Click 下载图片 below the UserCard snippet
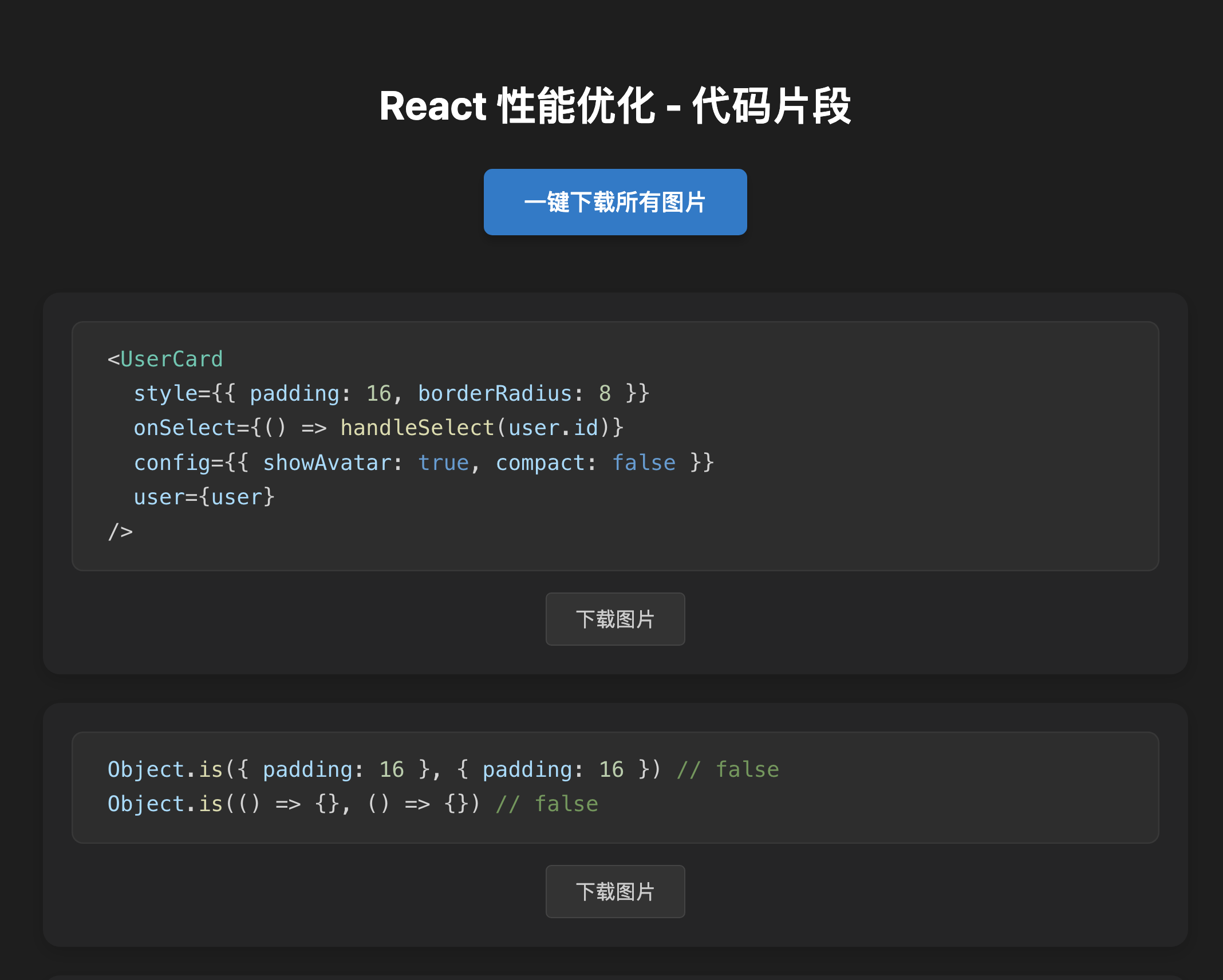This screenshot has height=980, width=1223. (615, 619)
